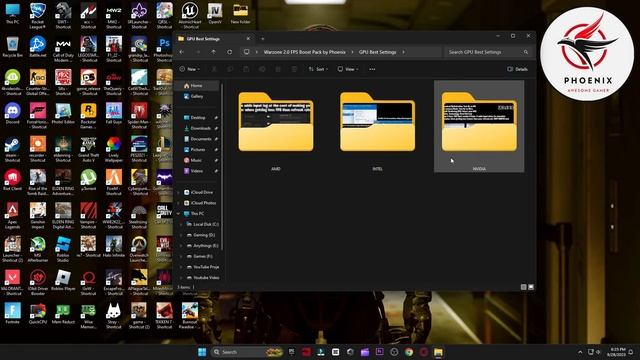Open Roblox Studio desktop icon
The height and width of the screenshot is (360, 640).
click(63, 249)
